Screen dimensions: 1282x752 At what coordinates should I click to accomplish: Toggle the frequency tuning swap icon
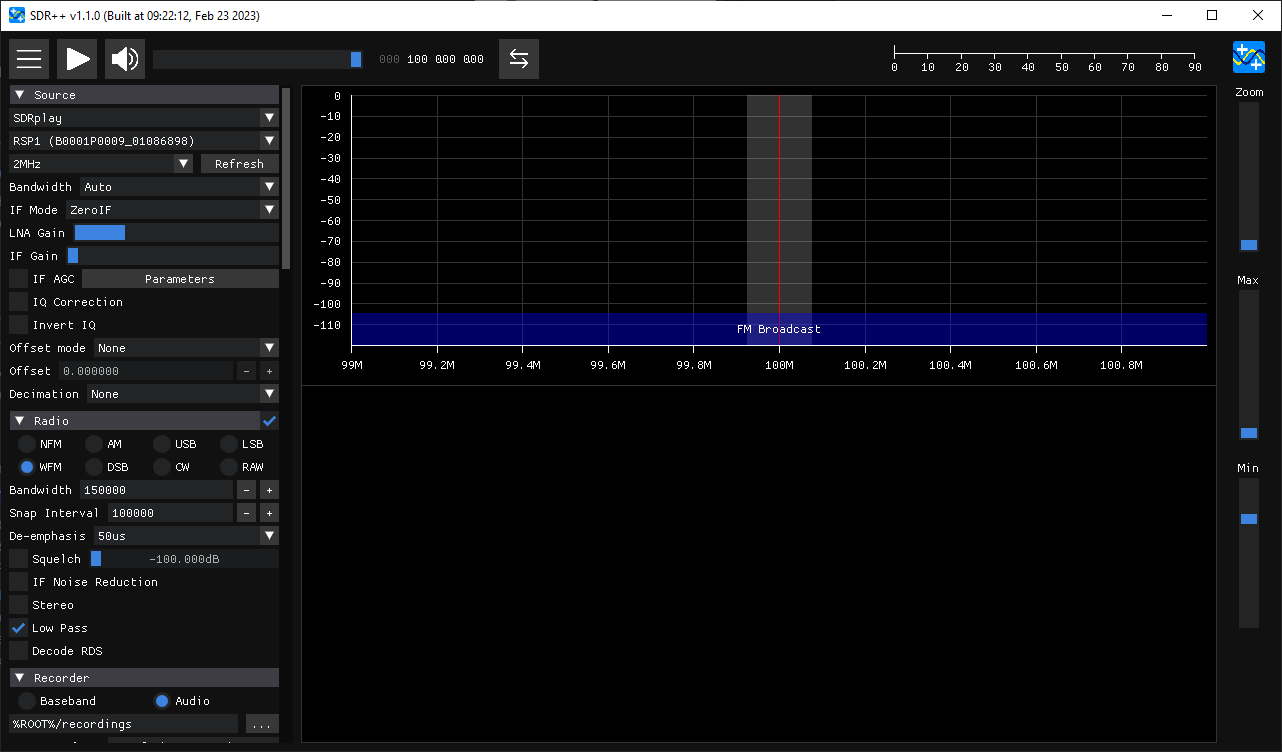click(519, 58)
